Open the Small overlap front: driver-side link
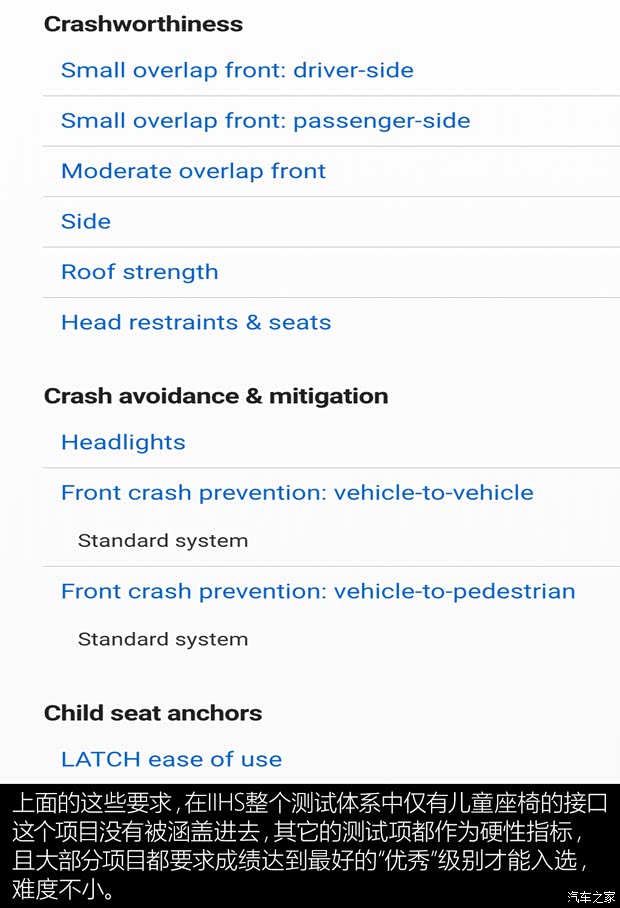620x908 pixels. pos(237,70)
